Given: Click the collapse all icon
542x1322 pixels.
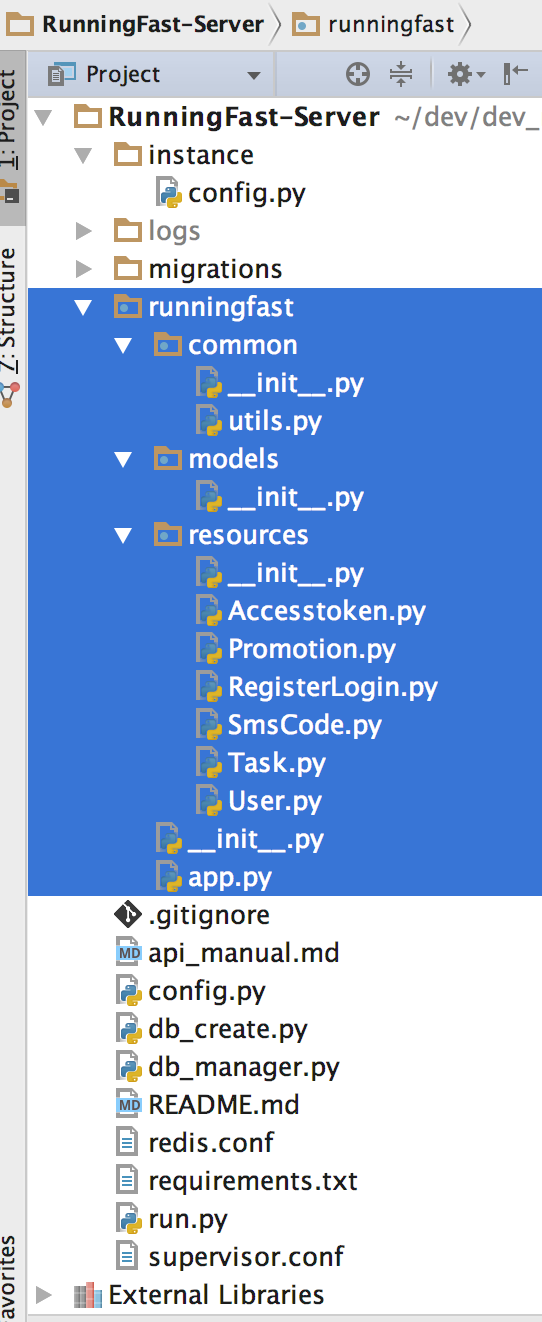Looking at the screenshot, I should (x=401, y=74).
